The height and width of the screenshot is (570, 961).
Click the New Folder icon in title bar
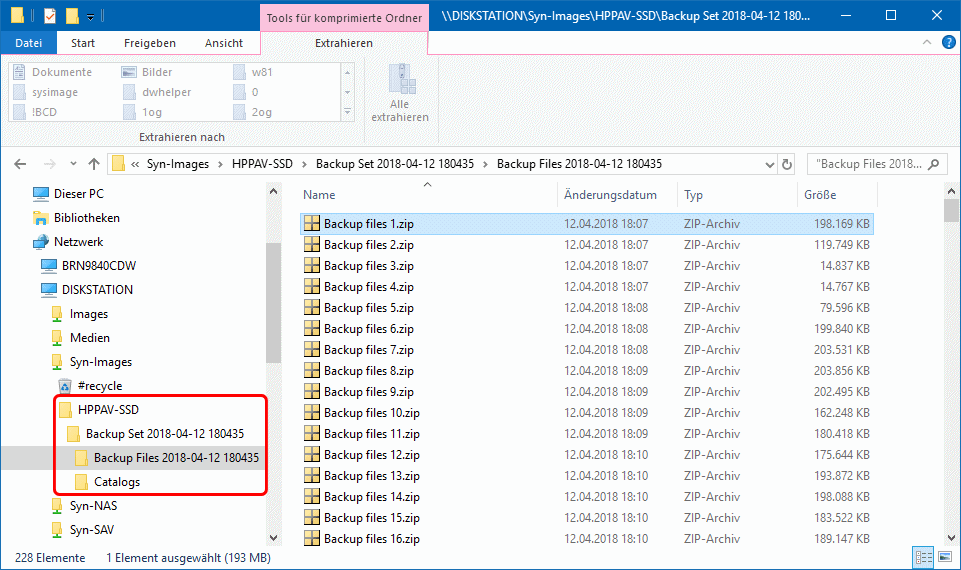(x=71, y=16)
